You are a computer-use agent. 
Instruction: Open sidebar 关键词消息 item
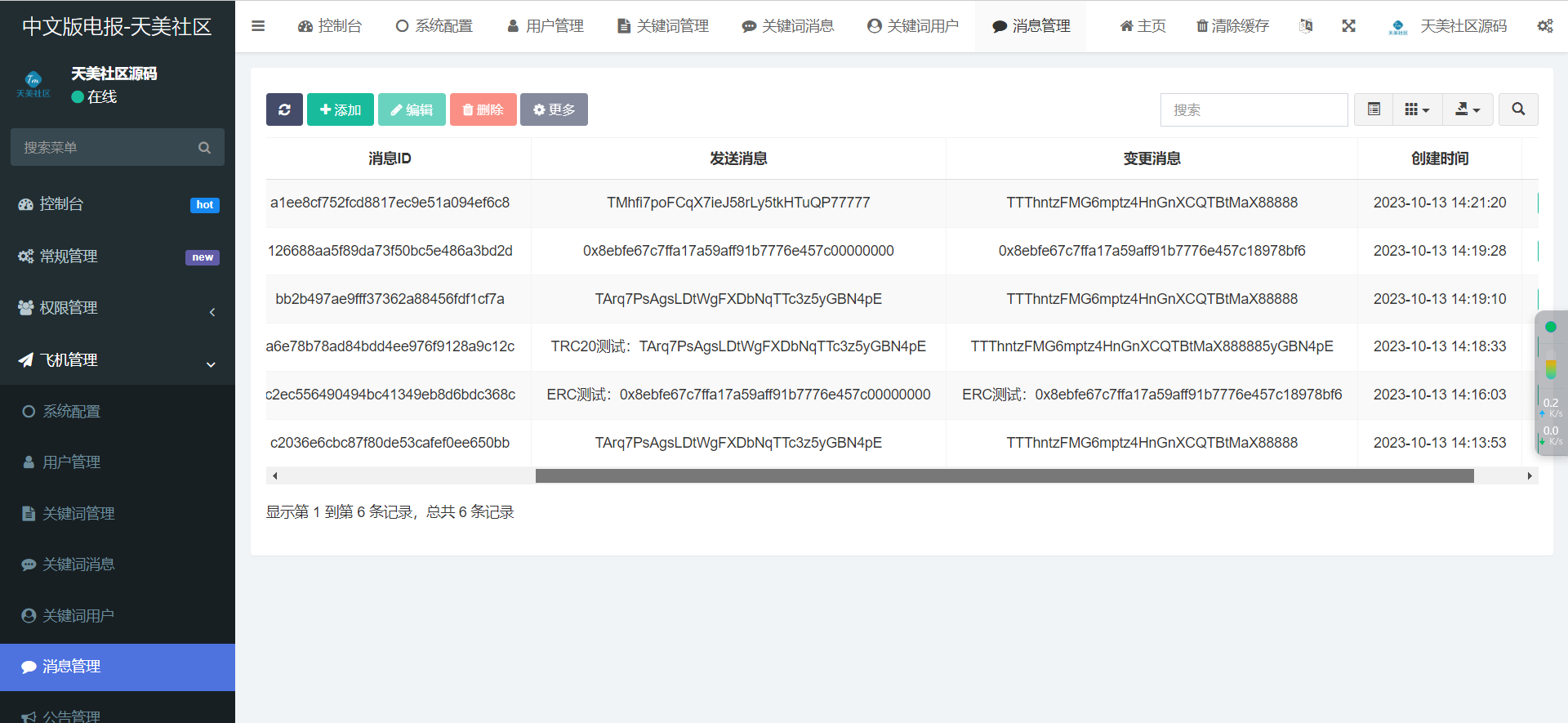118,565
